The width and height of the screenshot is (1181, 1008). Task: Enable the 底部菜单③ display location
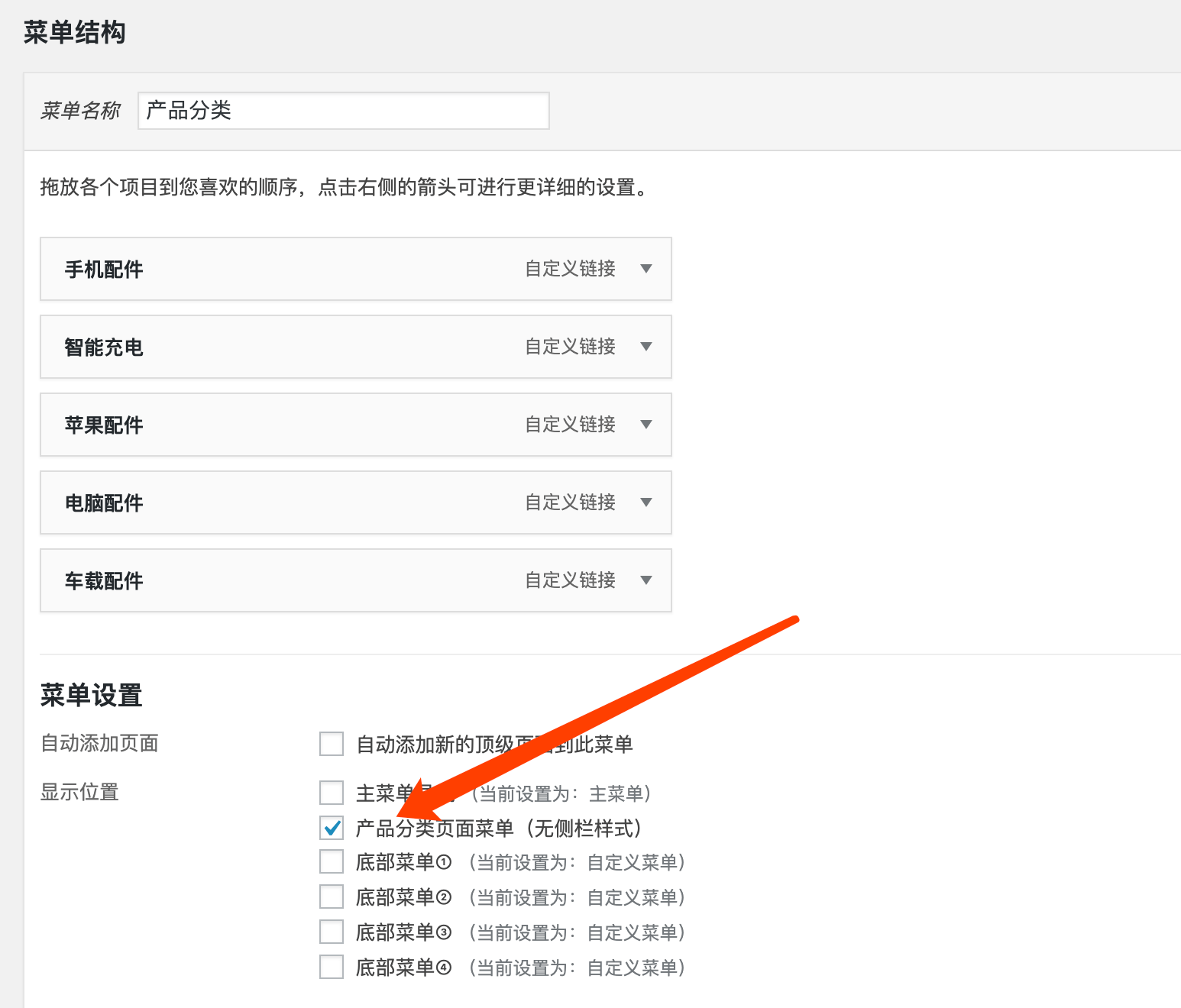click(331, 932)
